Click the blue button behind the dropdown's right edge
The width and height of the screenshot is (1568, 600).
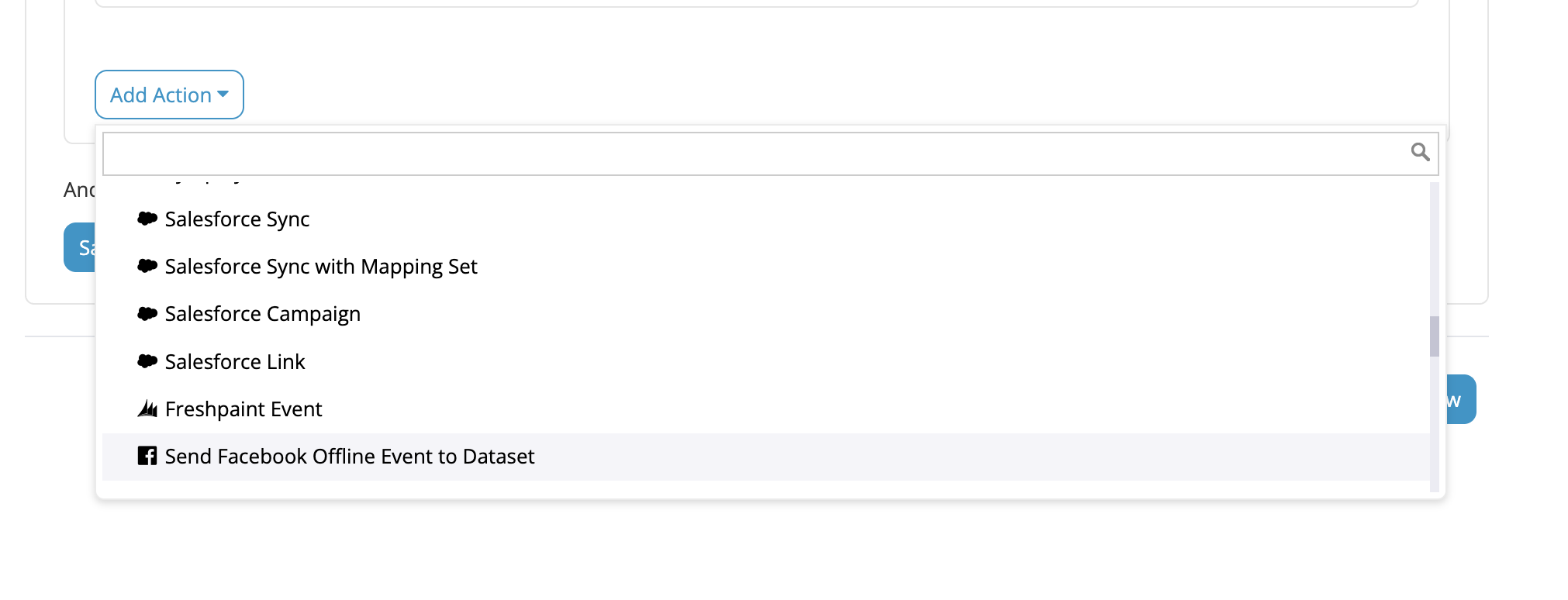pos(1461,399)
